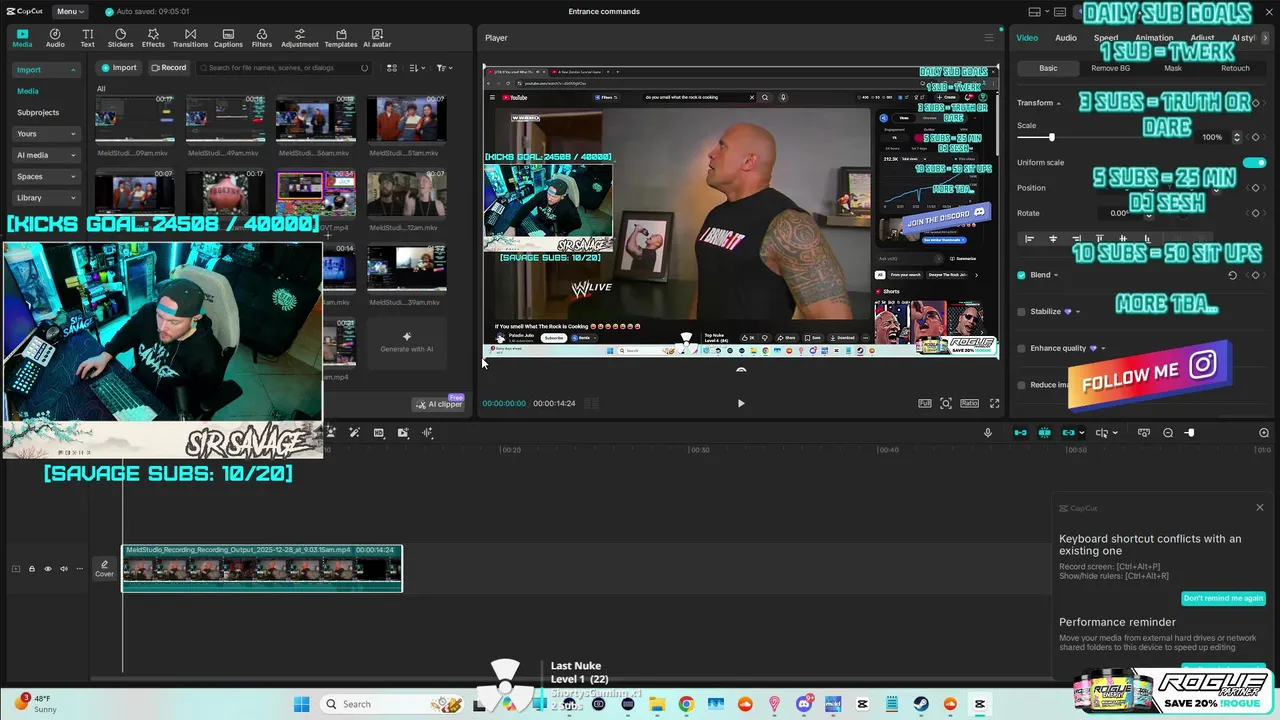Open the Transitions tab
Viewport: 1280px width, 720px height.
click(x=190, y=38)
